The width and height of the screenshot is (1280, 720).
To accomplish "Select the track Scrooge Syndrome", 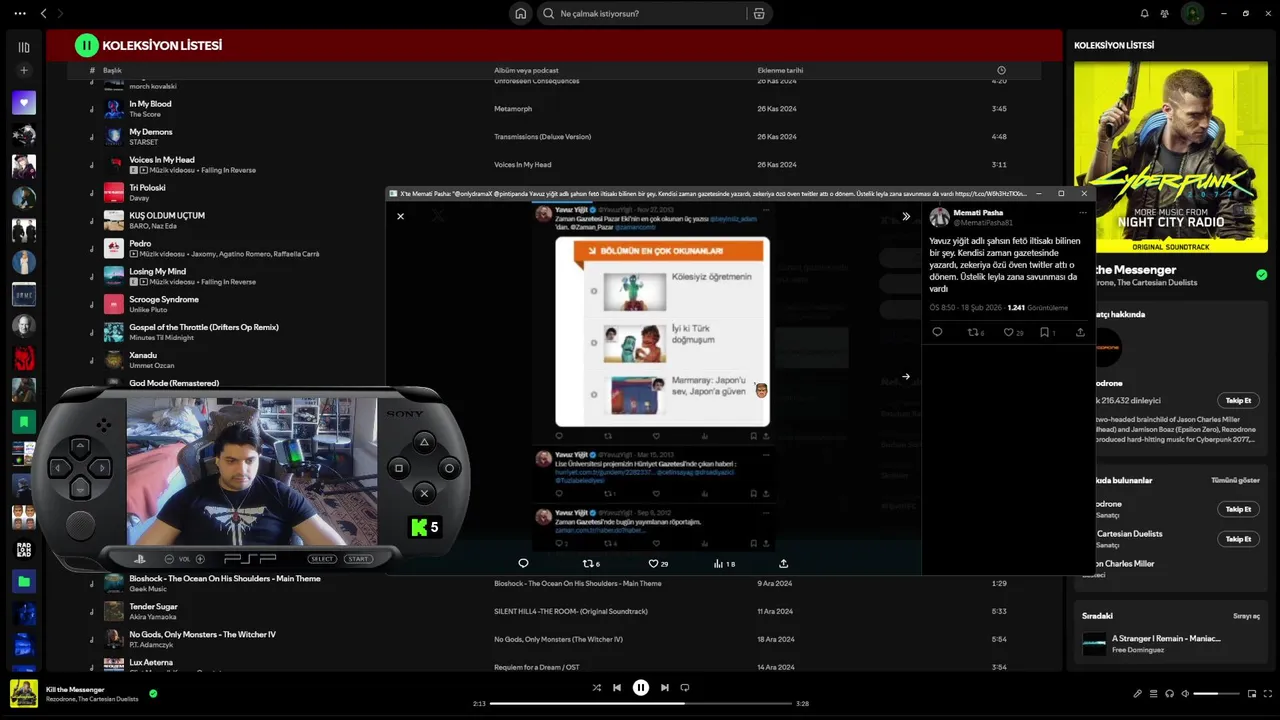I will click(x=164, y=299).
